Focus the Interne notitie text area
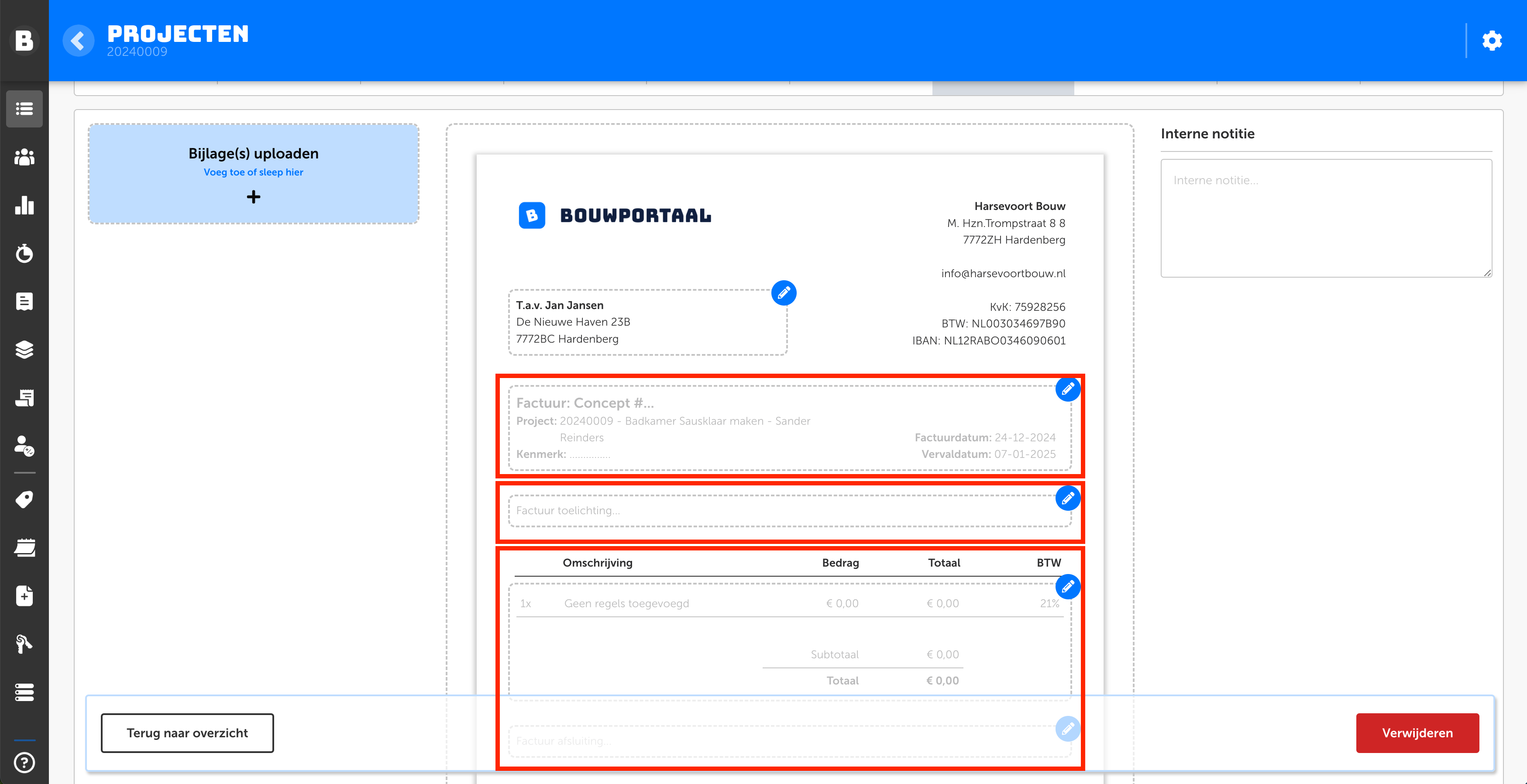This screenshot has height=784, width=1527. 1325,218
